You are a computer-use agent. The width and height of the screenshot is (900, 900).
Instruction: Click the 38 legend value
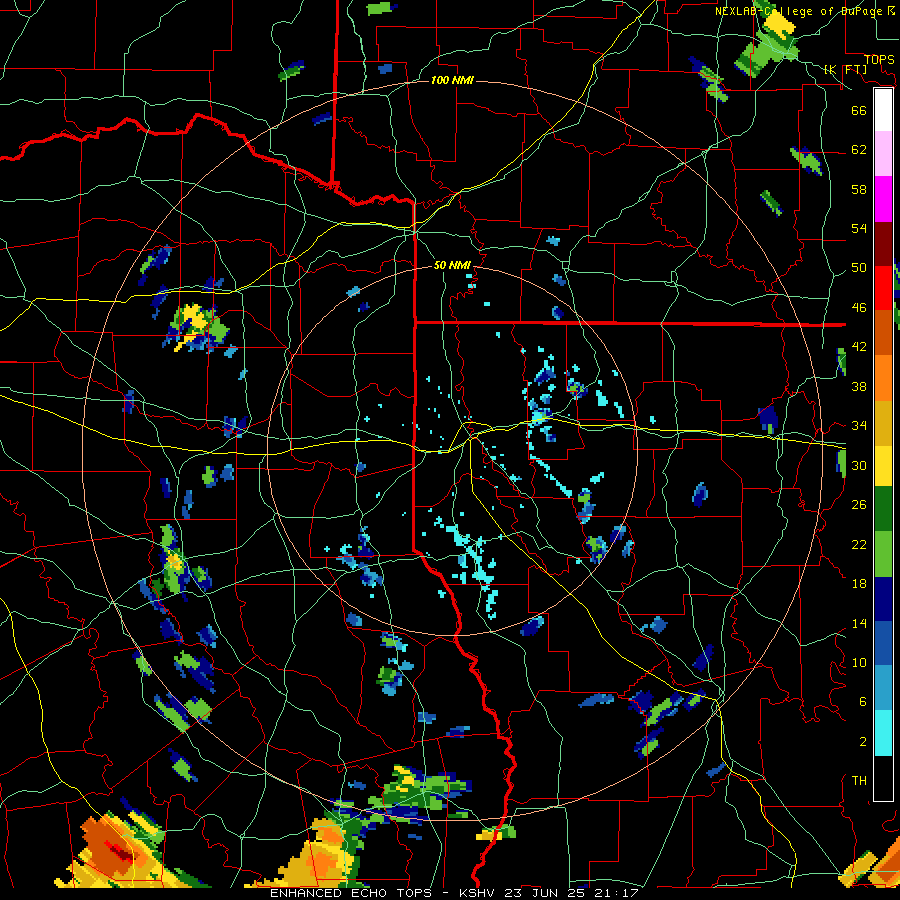[859, 386]
